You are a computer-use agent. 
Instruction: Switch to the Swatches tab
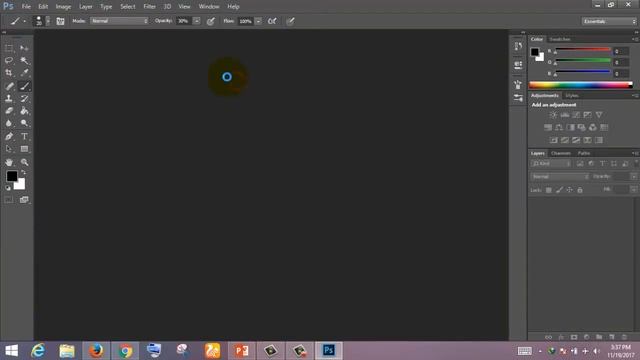pyautogui.click(x=560, y=39)
